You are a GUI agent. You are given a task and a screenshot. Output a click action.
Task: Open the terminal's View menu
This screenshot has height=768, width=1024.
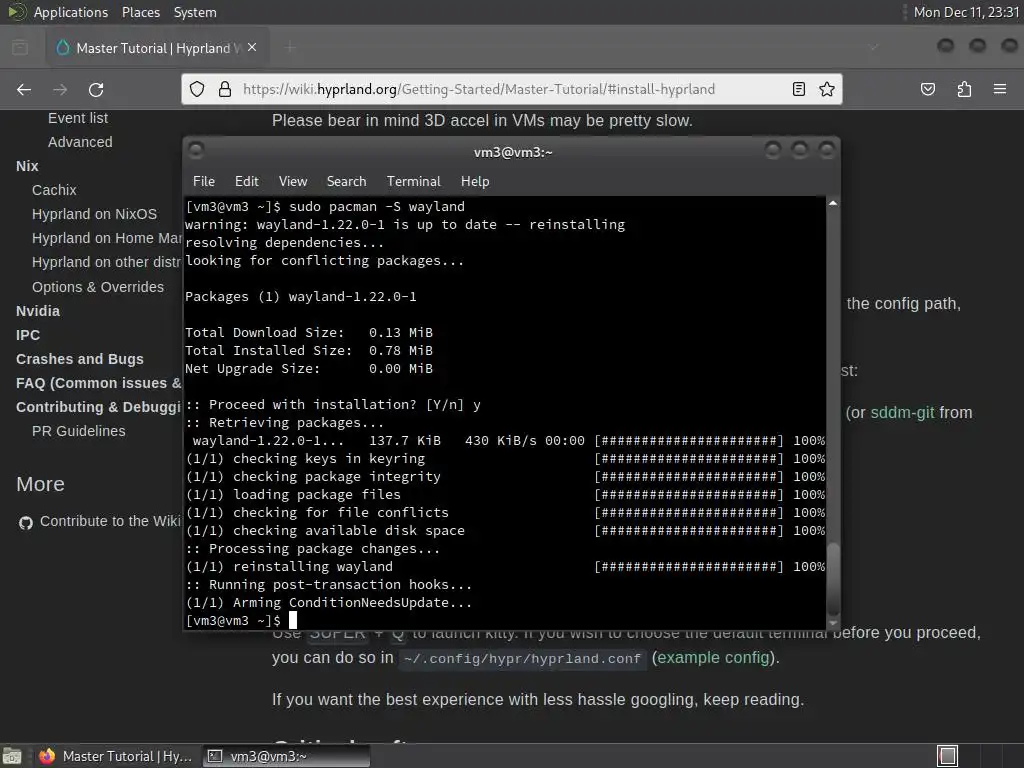click(x=293, y=182)
